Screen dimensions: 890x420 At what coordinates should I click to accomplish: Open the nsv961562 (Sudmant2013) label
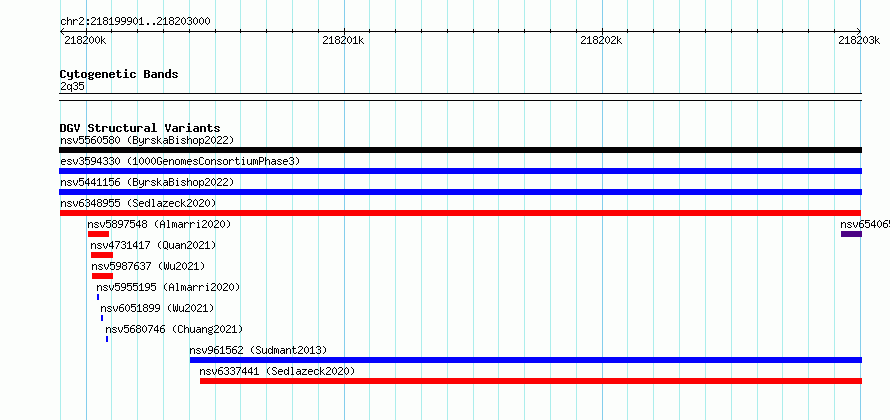[x=258, y=350]
